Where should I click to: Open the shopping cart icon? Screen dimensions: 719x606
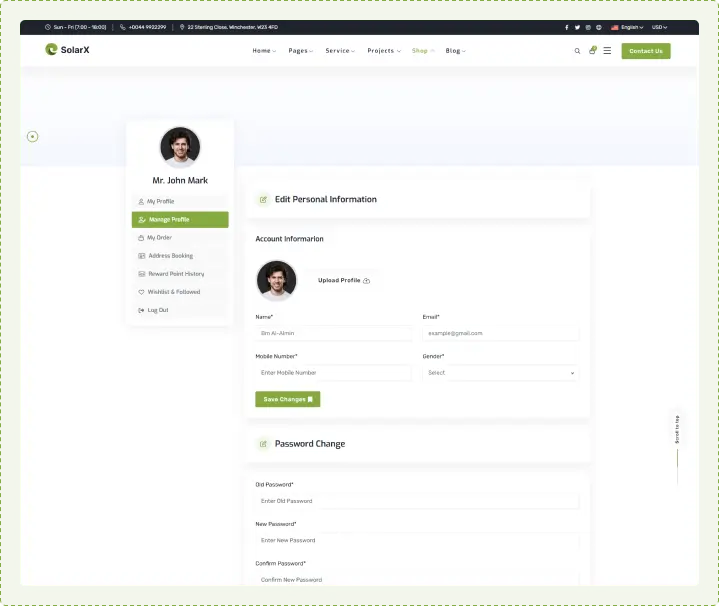[x=592, y=50]
